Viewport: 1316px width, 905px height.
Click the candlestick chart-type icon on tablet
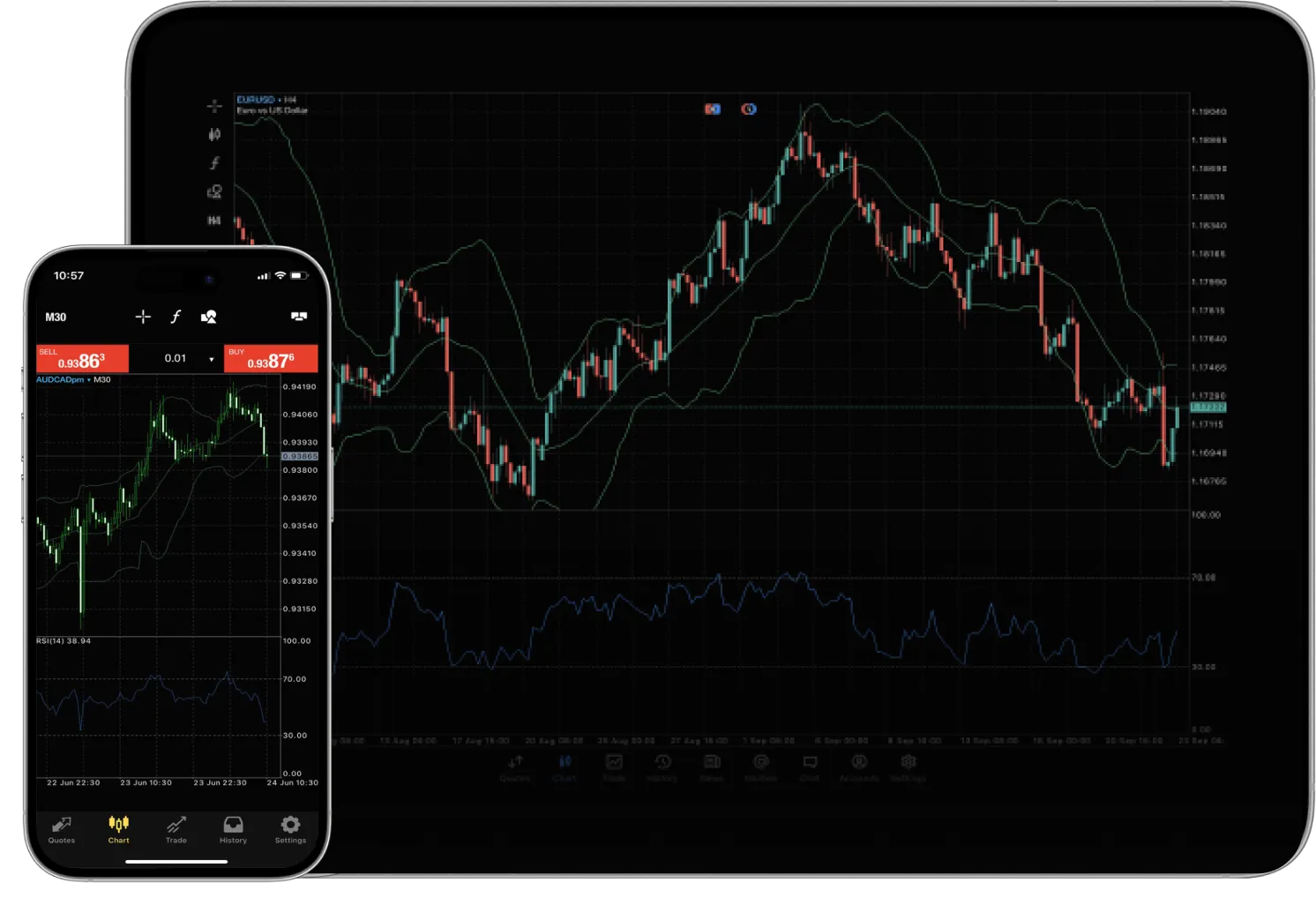tap(214, 135)
